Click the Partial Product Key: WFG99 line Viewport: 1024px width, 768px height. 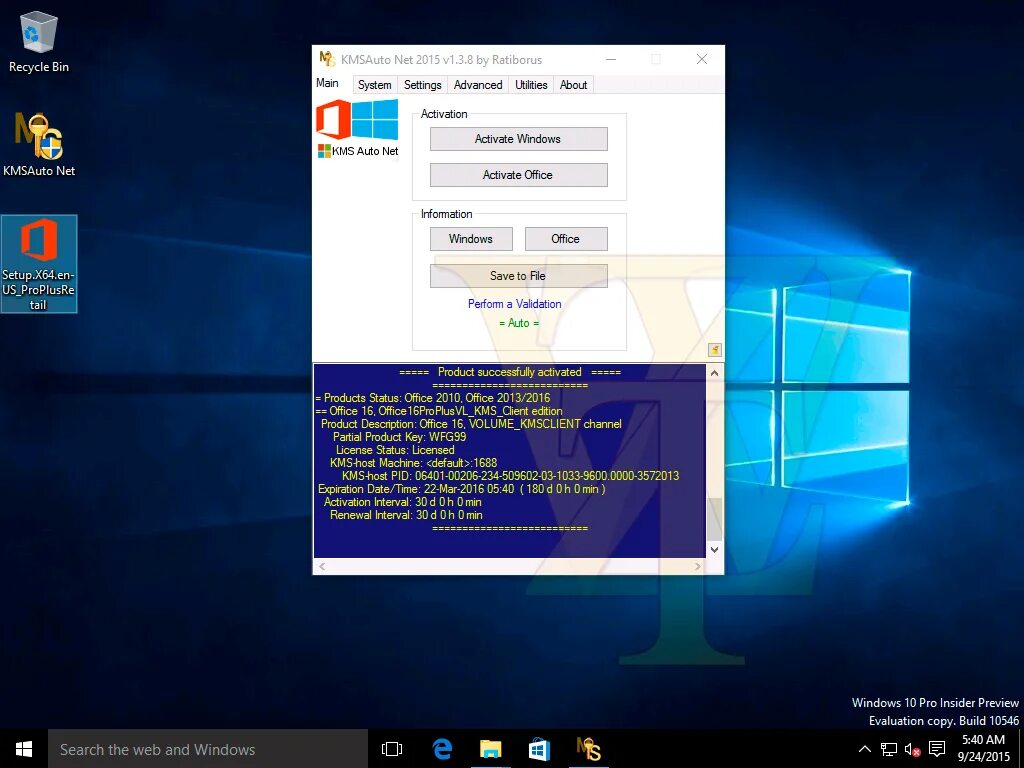coord(400,437)
